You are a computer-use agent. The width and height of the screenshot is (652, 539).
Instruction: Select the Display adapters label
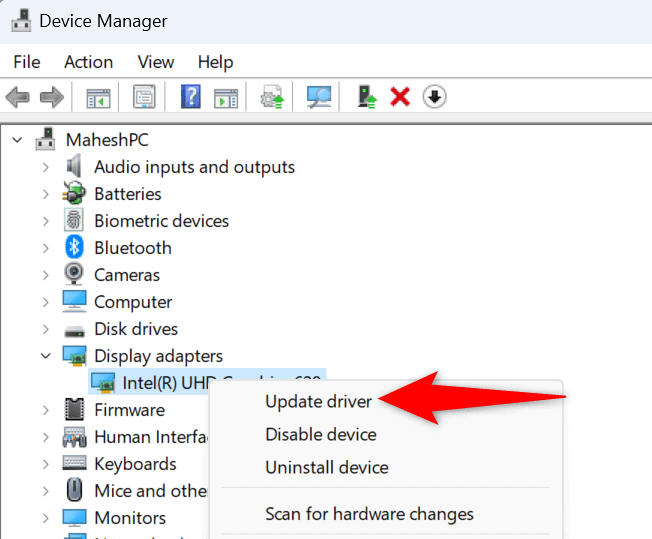tap(158, 356)
